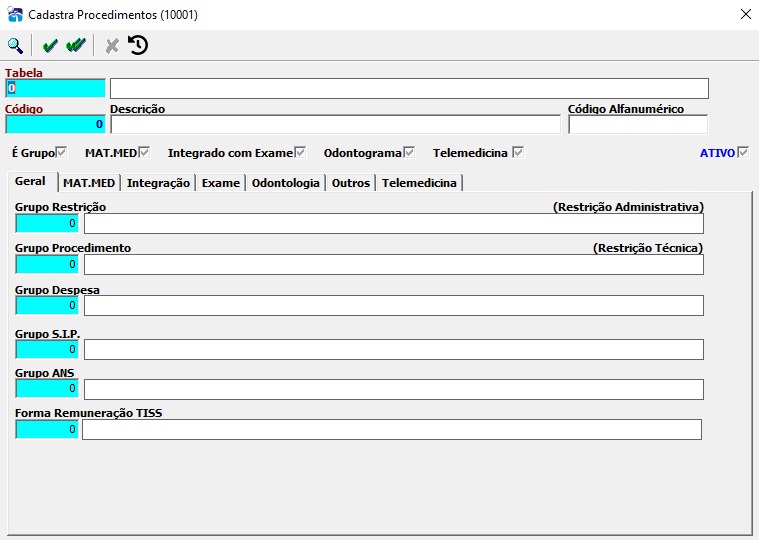This screenshot has width=759, height=540.
Task: Select the Odontologia tab
Action: tap(286, 183)
